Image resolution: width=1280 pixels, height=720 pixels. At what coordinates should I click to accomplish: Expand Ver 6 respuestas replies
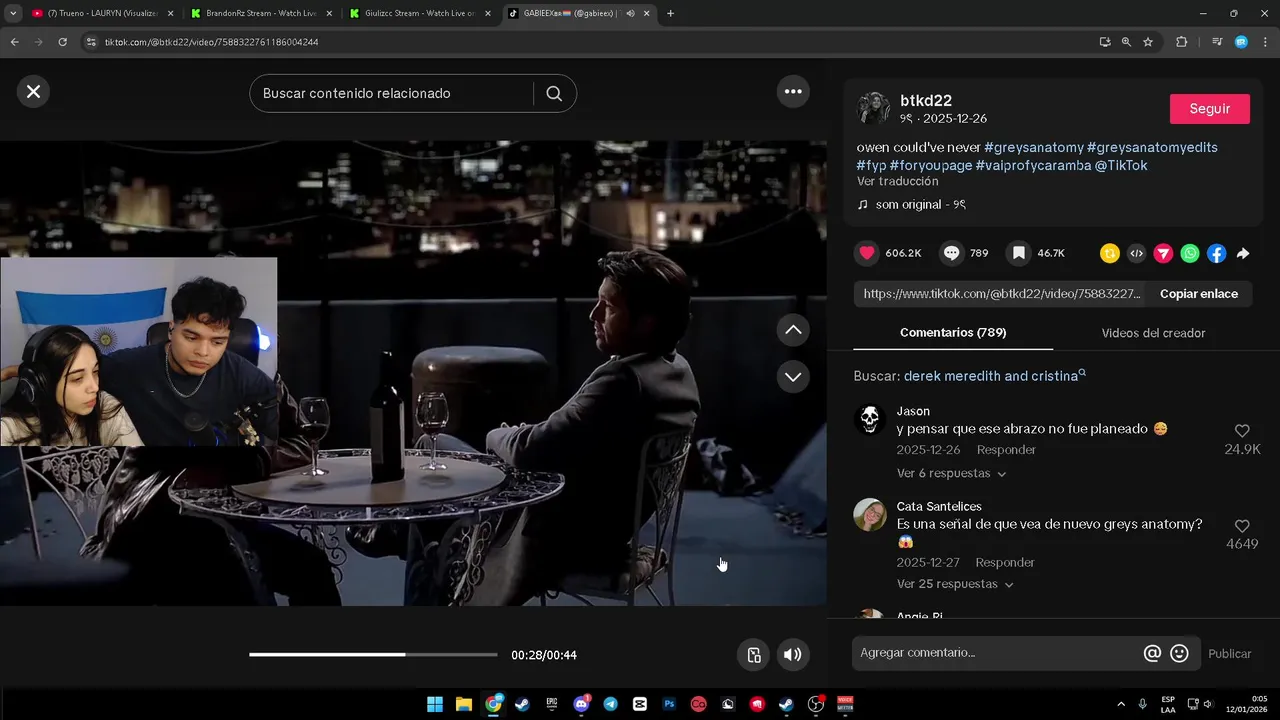(951, 474)
